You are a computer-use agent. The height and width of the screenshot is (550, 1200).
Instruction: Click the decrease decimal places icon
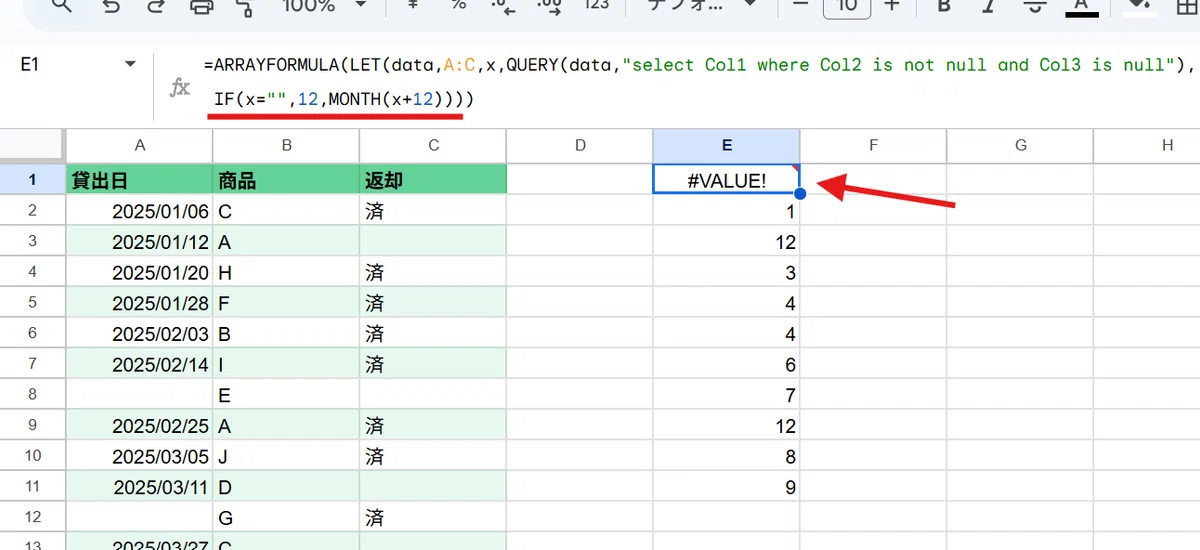pos(501,5)
